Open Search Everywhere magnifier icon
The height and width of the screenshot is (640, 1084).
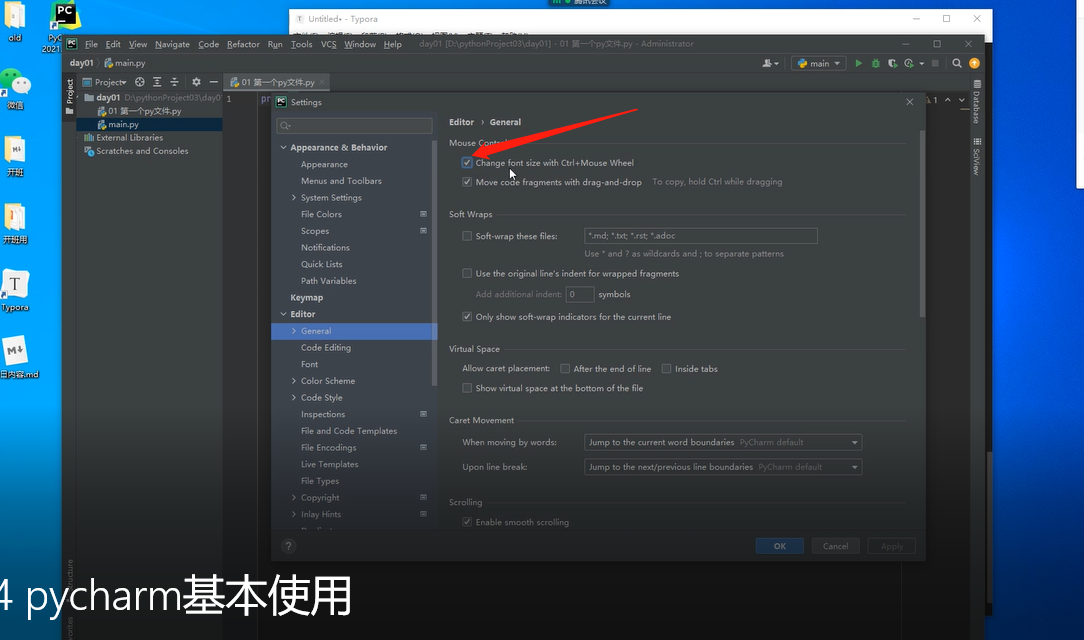[x=957, y=63]
